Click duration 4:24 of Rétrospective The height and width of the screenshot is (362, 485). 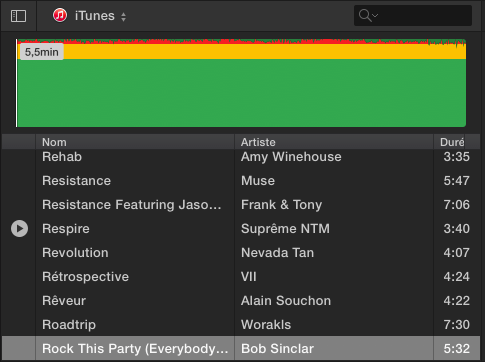tap(456, 277)
